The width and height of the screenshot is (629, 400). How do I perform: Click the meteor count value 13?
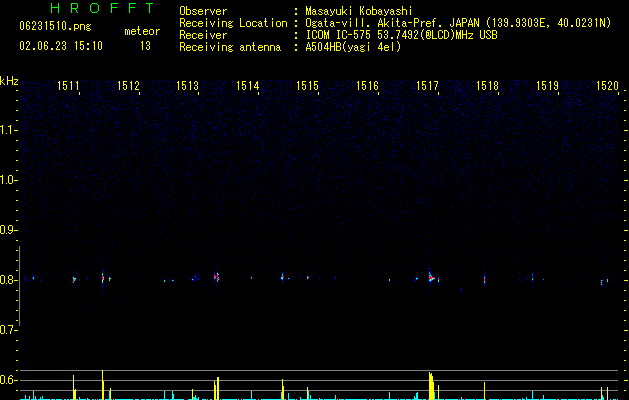pyautogui.click(x=145, y=46)
